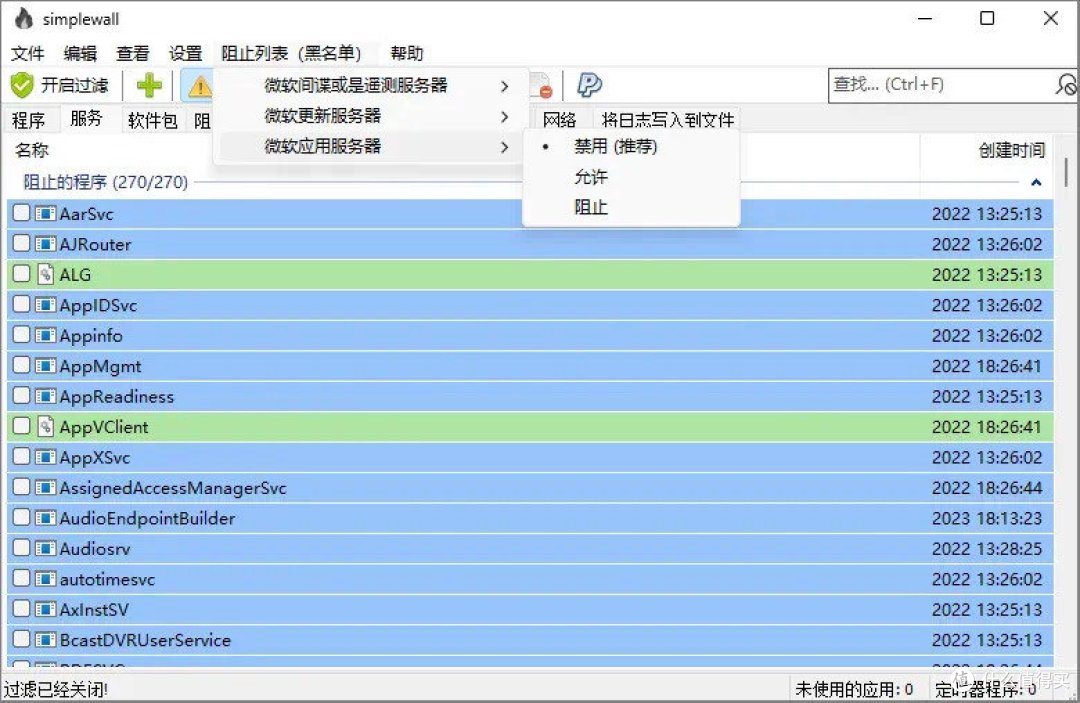The image size is (1080, 703).
Task: Open the 帮助 menu
Action: point(406,53)
